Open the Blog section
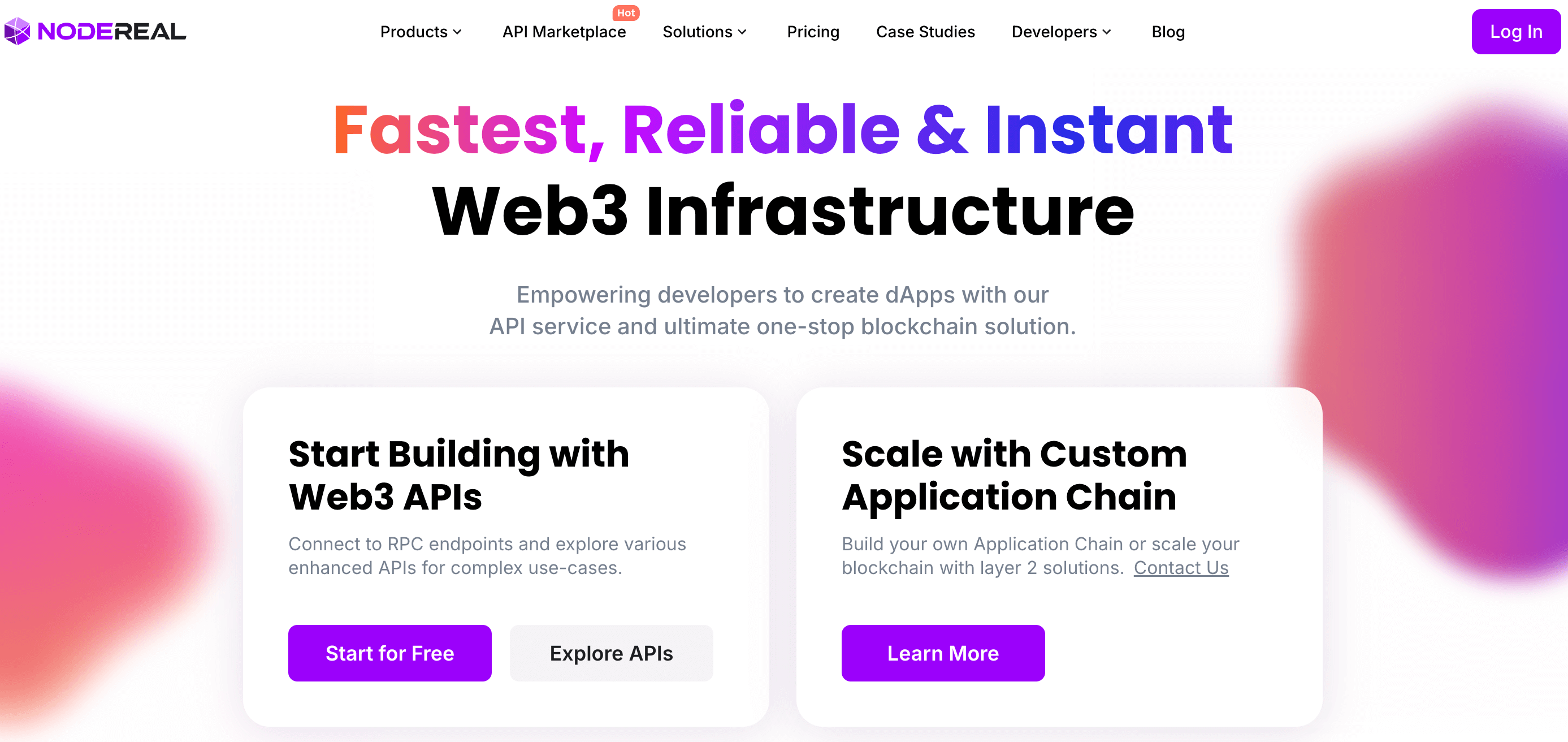Viewport: 1568px width, 742px height. [x=1167, y=32]
